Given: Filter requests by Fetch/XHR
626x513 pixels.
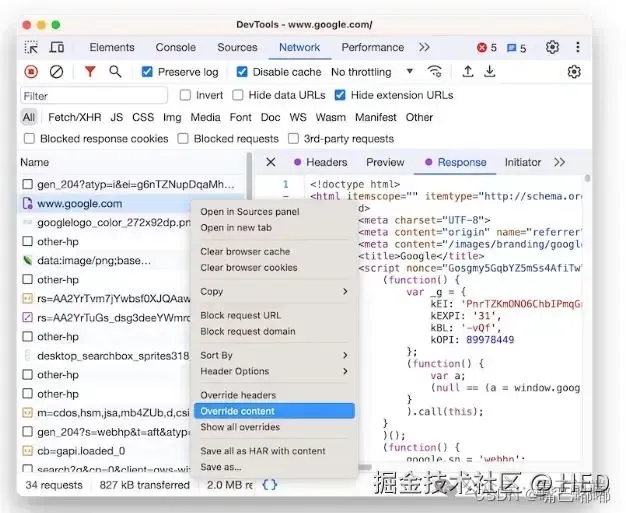Looking at the screenshot, I should [x=75, y=117].
